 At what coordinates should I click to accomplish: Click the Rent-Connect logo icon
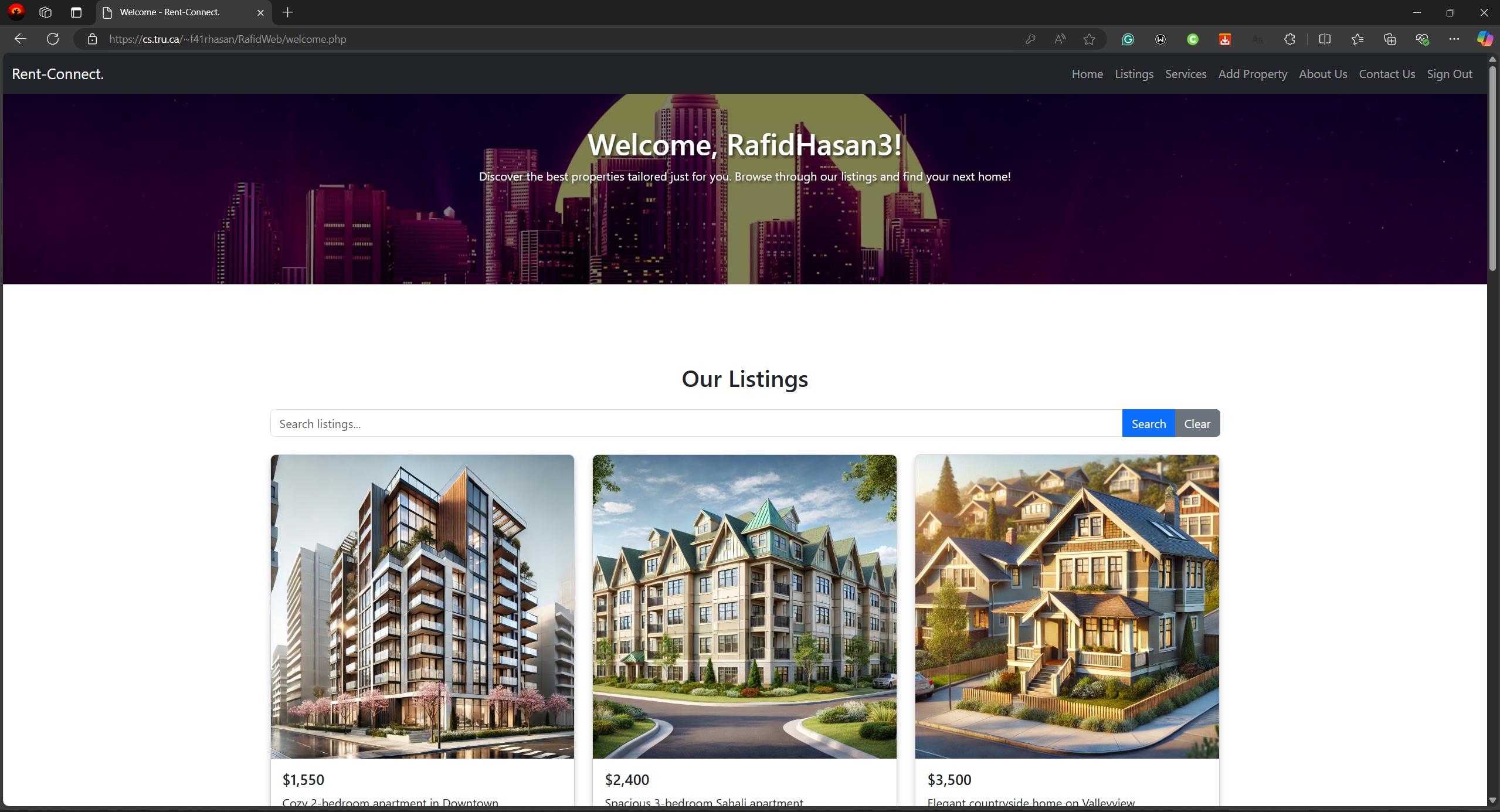(x=57, y=74)
